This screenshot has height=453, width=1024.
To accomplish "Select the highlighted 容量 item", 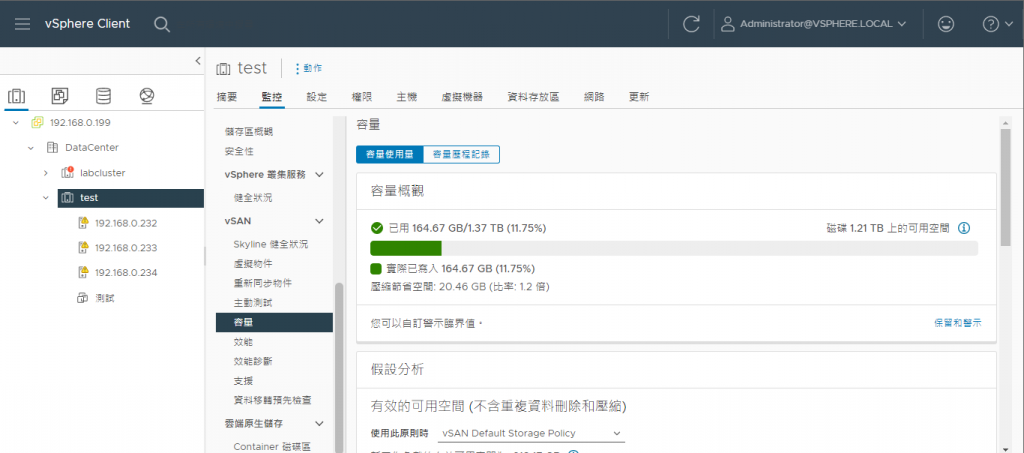I will point(274,322).
